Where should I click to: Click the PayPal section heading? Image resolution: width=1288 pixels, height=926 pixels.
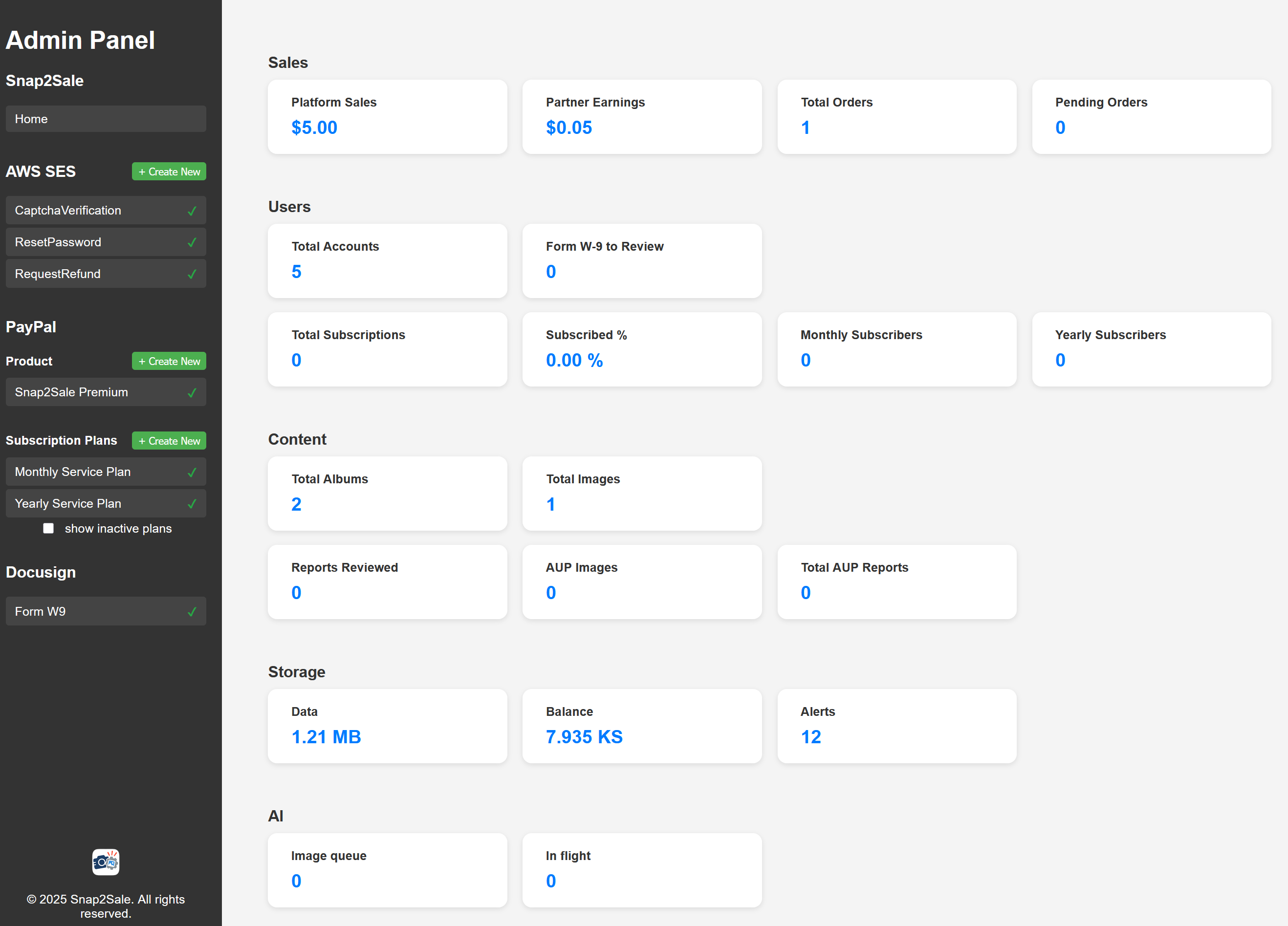pos(31,327)
